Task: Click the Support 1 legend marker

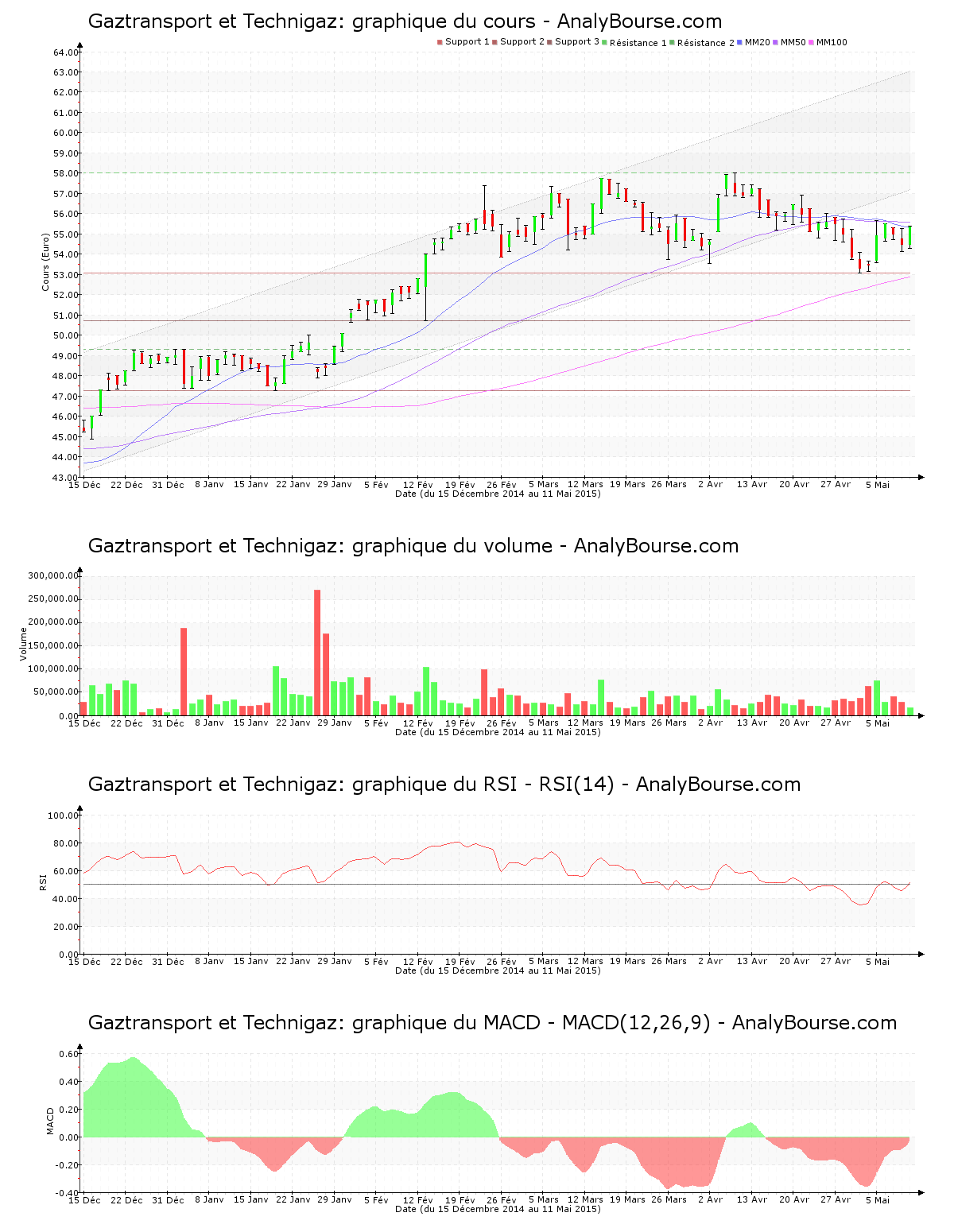Action: click(x=440, y=42)
